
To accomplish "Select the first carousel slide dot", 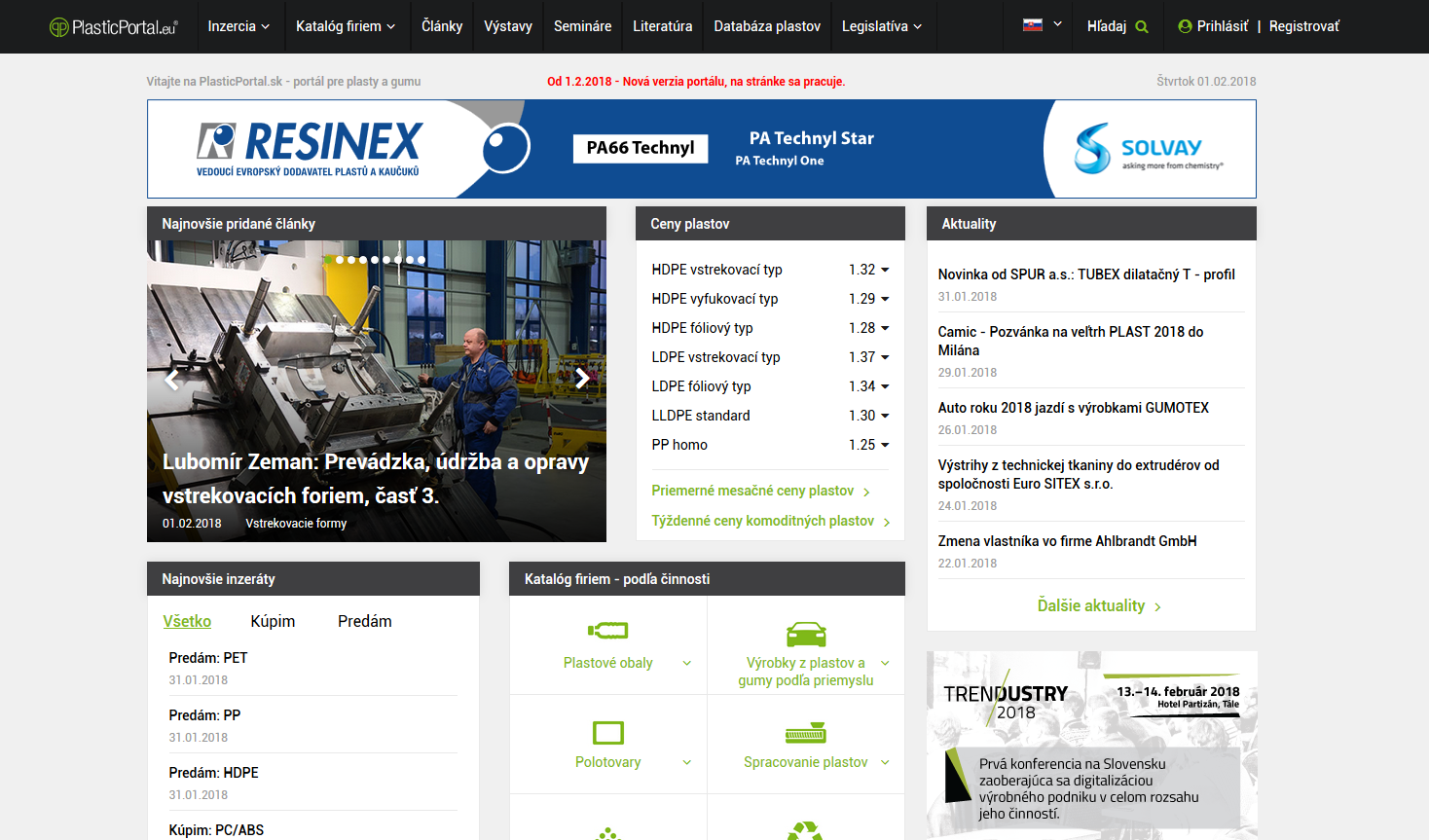I will (x=328, y=260).
